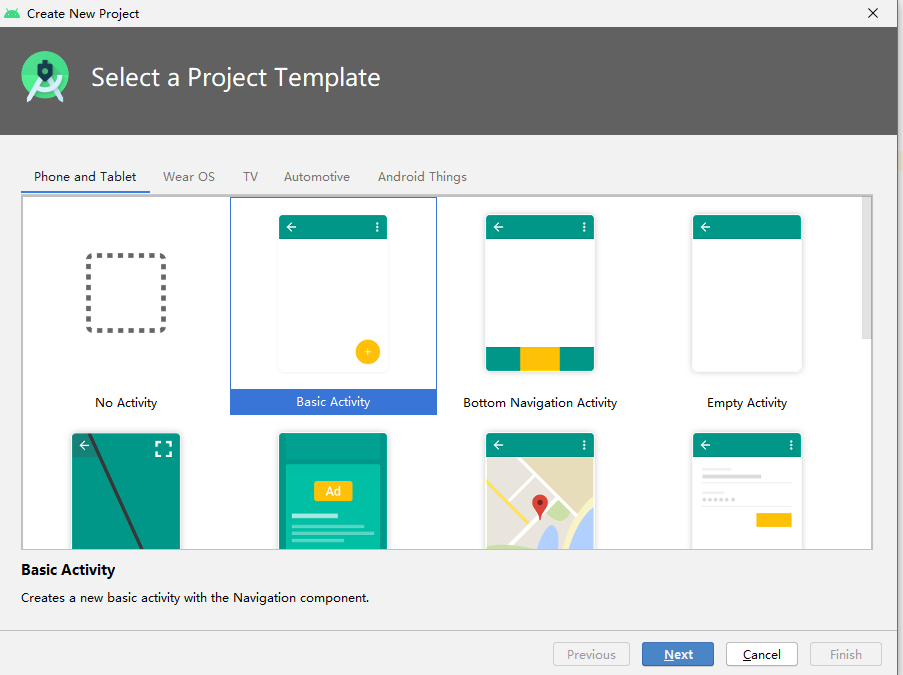Cancel the new project dialog
Viewport: 903px width, 675px height.
[761, 654]
